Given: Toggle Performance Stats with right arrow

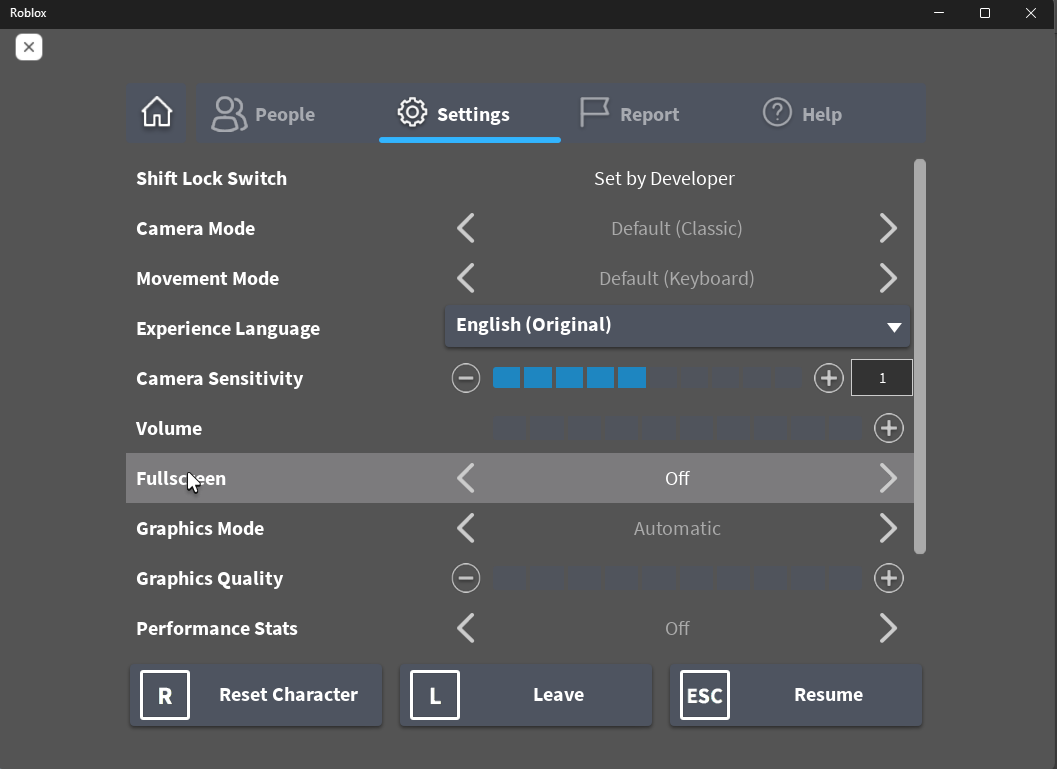Looking at the screenshot, I should (x=888, y=628).
